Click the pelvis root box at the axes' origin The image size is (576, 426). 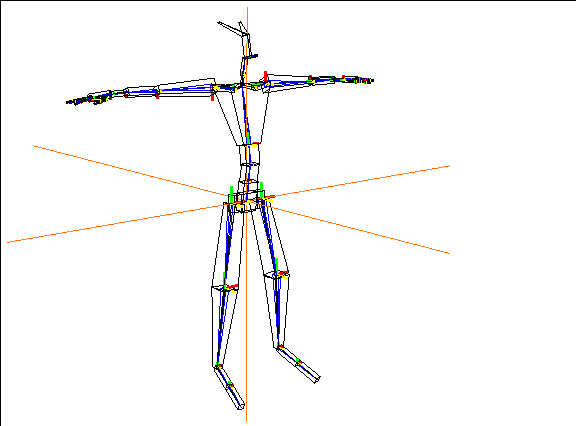[249, 201]
